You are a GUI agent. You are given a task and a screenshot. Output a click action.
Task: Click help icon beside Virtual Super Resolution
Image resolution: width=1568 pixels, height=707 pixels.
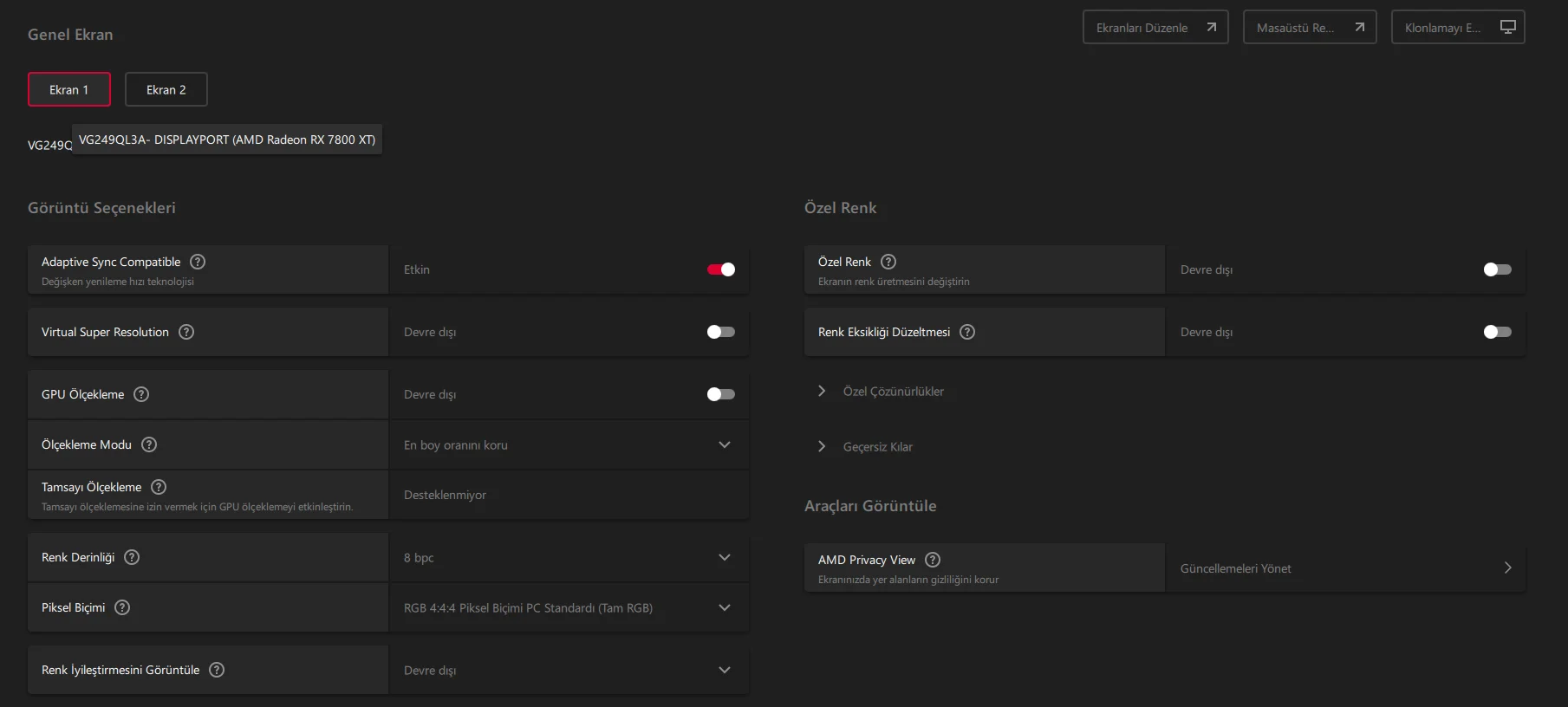click(x=186, y=332)
